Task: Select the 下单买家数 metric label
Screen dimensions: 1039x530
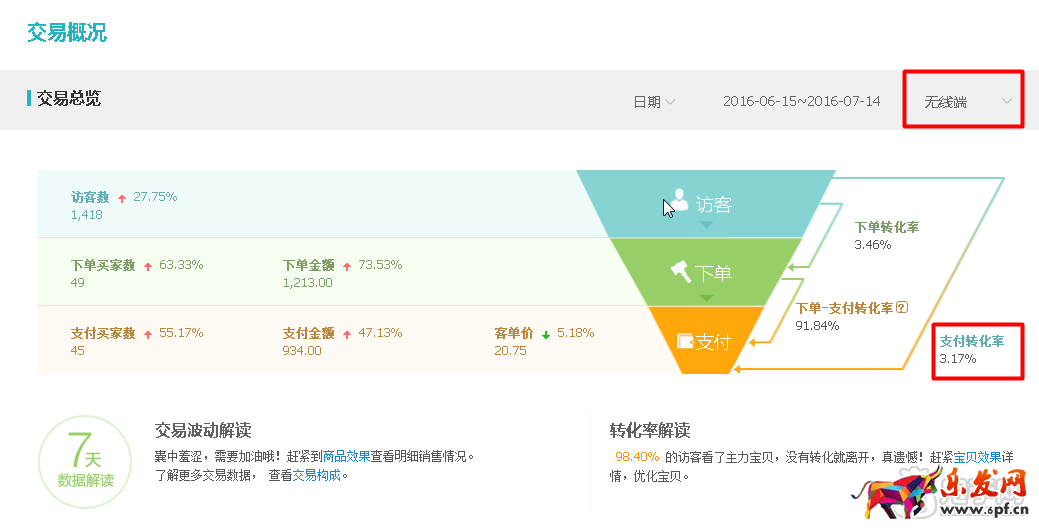Action: [x=102, y=266]
